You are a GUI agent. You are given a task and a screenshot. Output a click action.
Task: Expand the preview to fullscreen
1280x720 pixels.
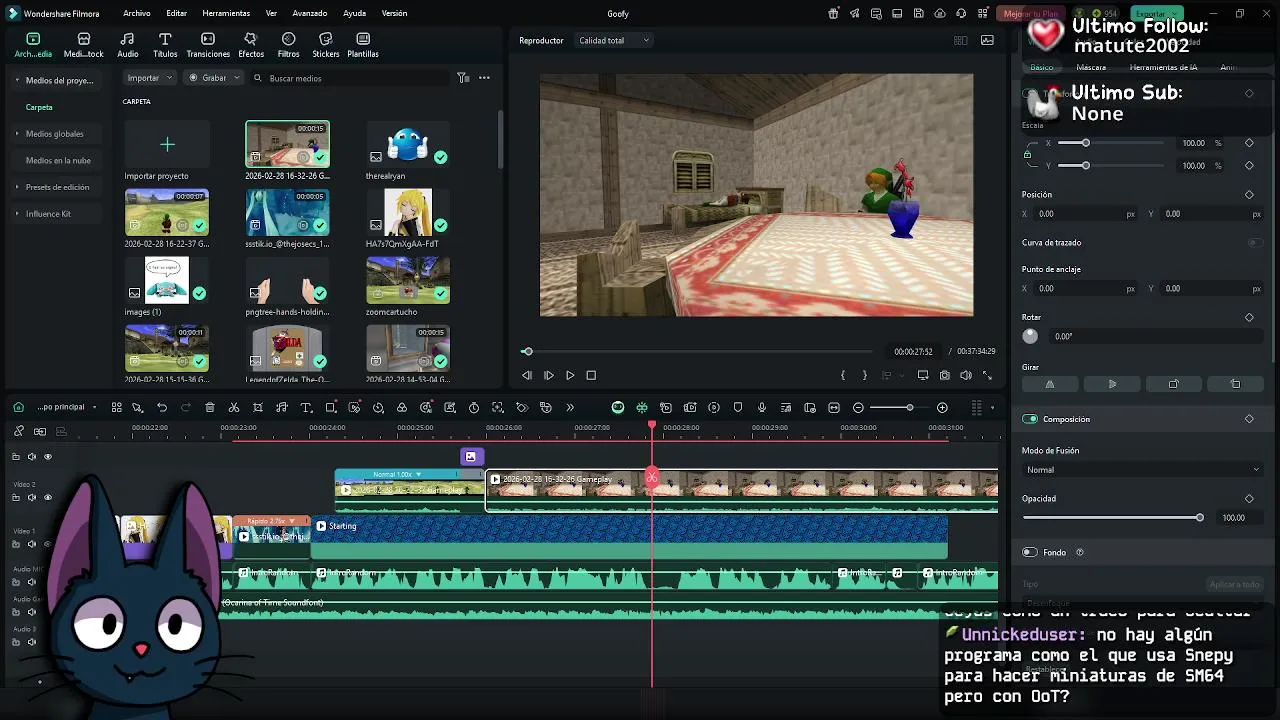pos(987,375)
